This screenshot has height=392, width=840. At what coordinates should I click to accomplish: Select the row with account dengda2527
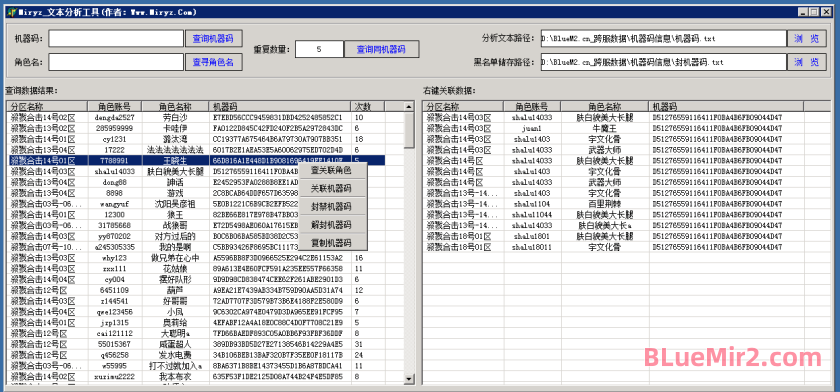click(196, 117)
